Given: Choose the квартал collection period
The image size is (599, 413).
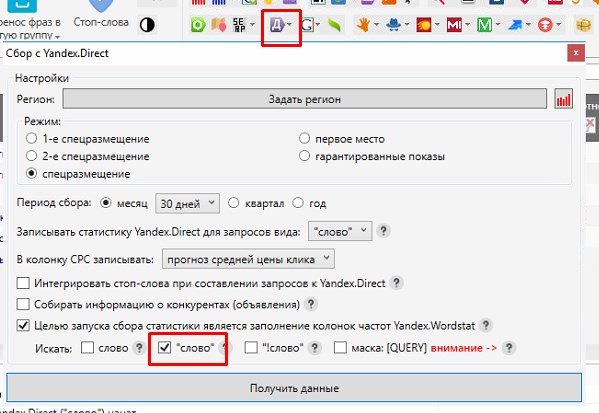Looking at the screenshot, I should pyautogui.click(x=233, y=203).
